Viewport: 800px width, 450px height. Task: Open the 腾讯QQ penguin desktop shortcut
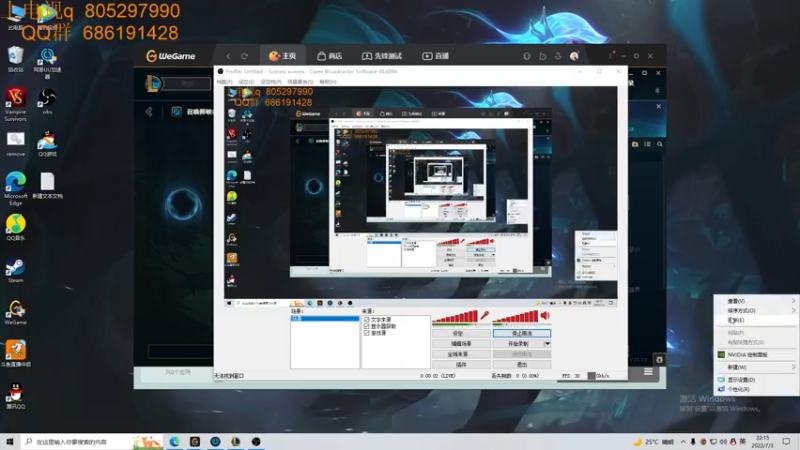(15, 396)
